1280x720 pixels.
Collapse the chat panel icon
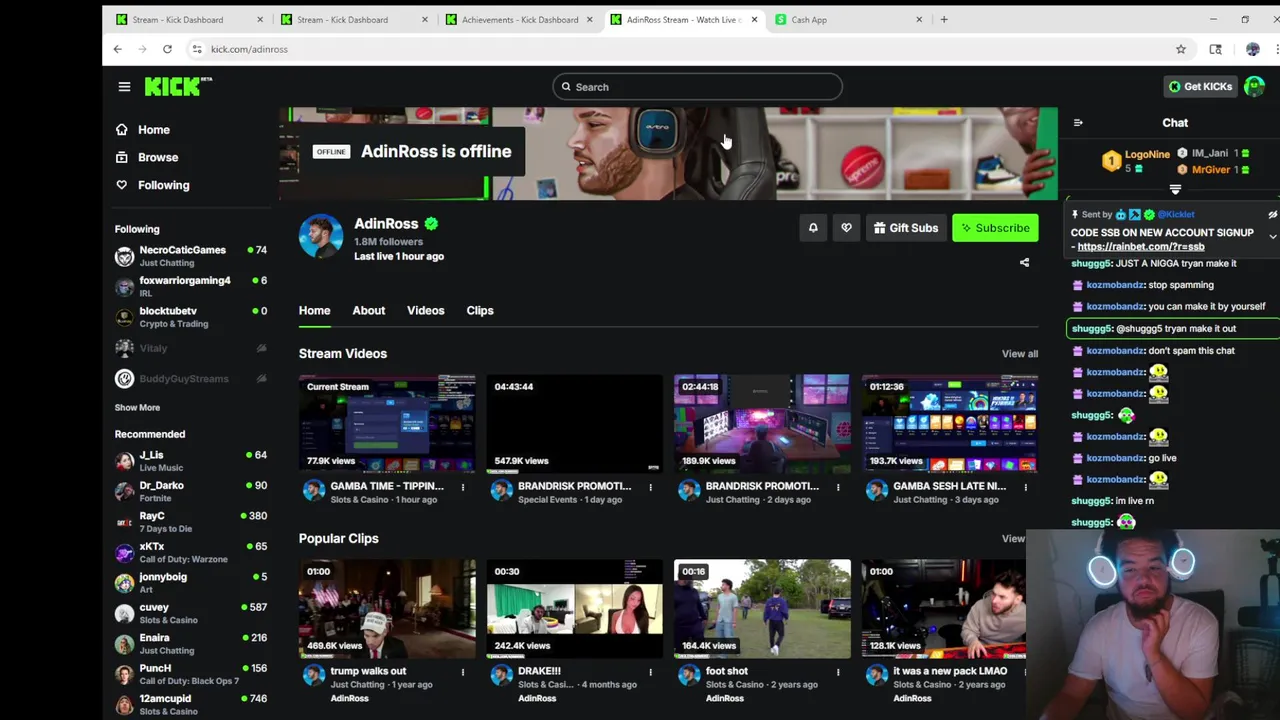1078,123
